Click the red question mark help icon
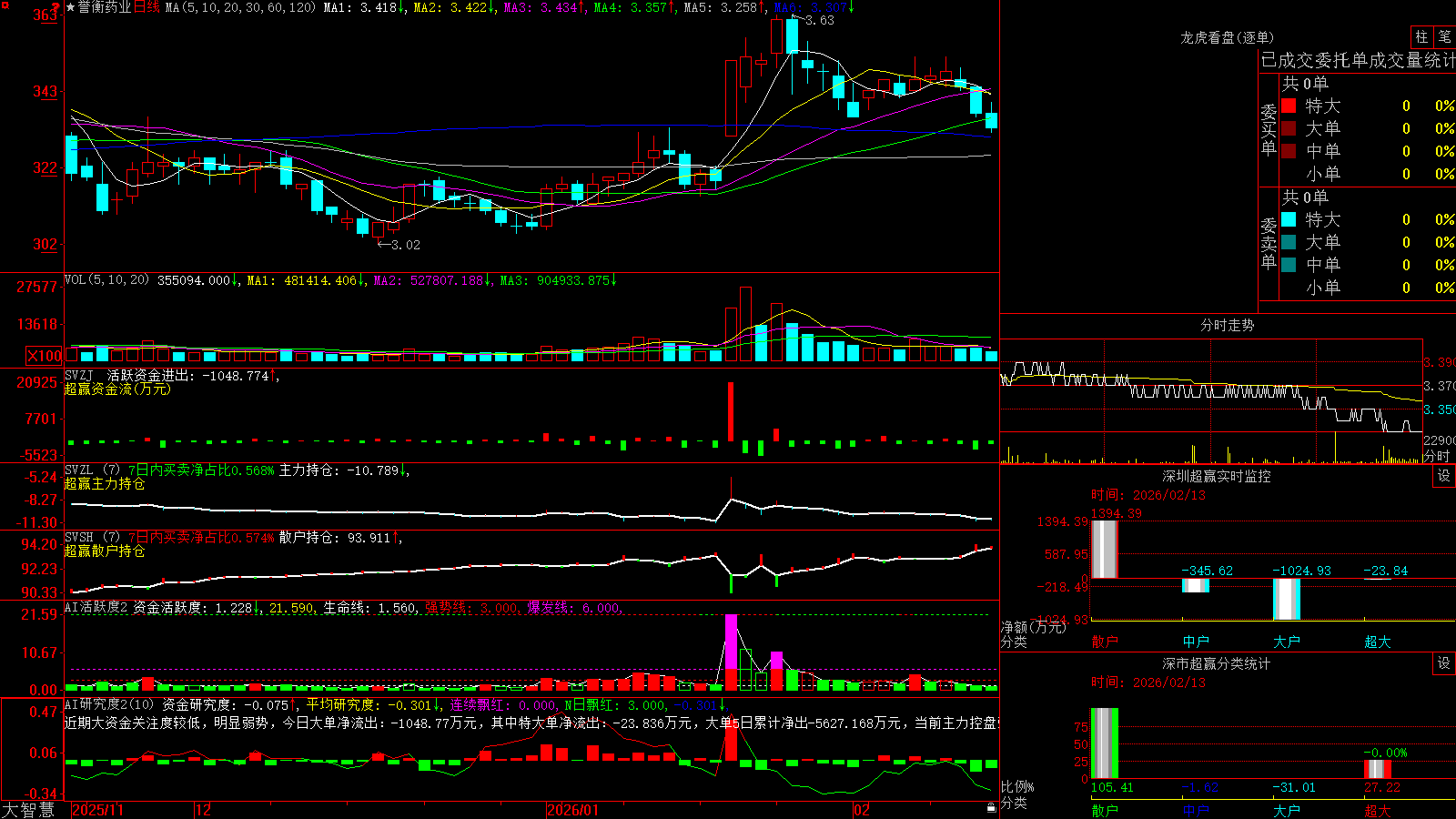Screen dimensions: 1456x819 [56, 7]
